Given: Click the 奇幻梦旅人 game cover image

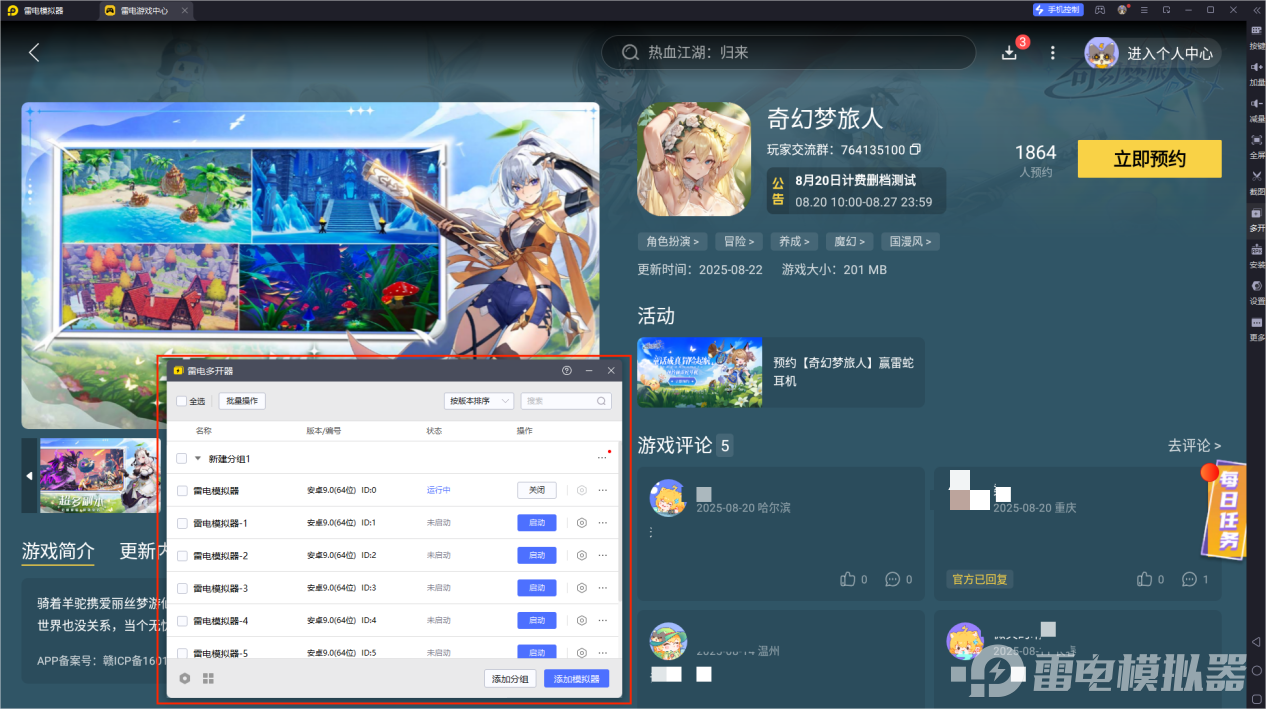Looking at the screenshot, I should click(x=694, y=159).
